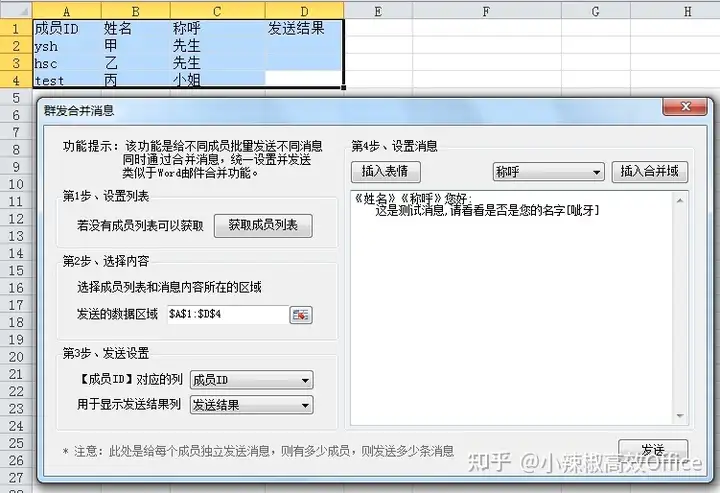The width and height of the screenshot is (720, 493).
Task: Click cell containing 乙
Action: tap(136, 63)
